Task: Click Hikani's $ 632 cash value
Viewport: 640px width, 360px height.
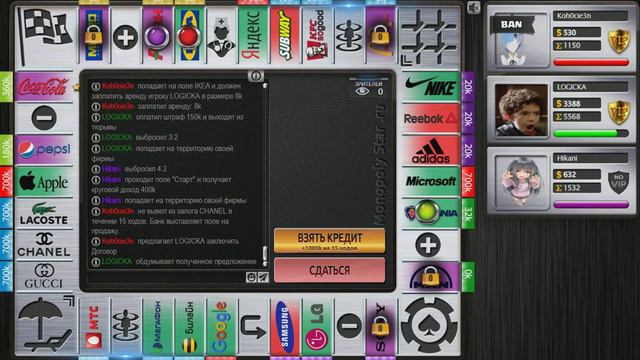Action: (577, 175)
